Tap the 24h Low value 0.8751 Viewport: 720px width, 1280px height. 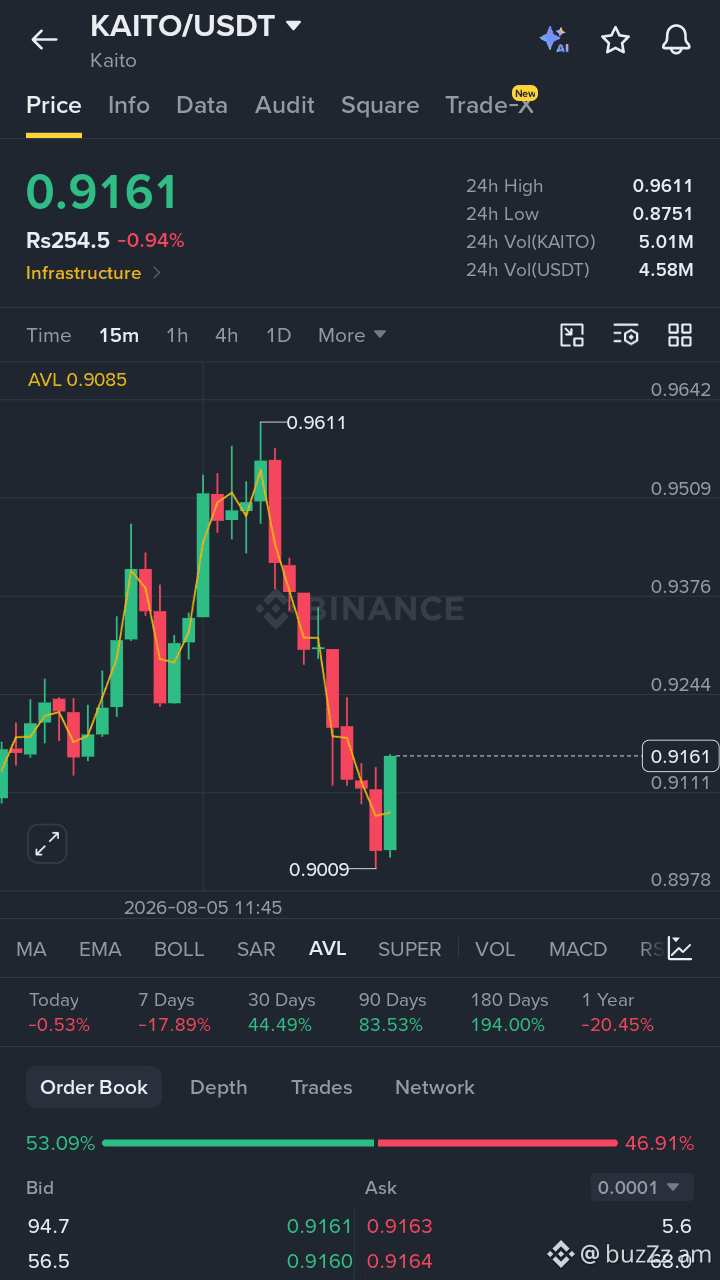pyautogui.click(x=663, y=214)
